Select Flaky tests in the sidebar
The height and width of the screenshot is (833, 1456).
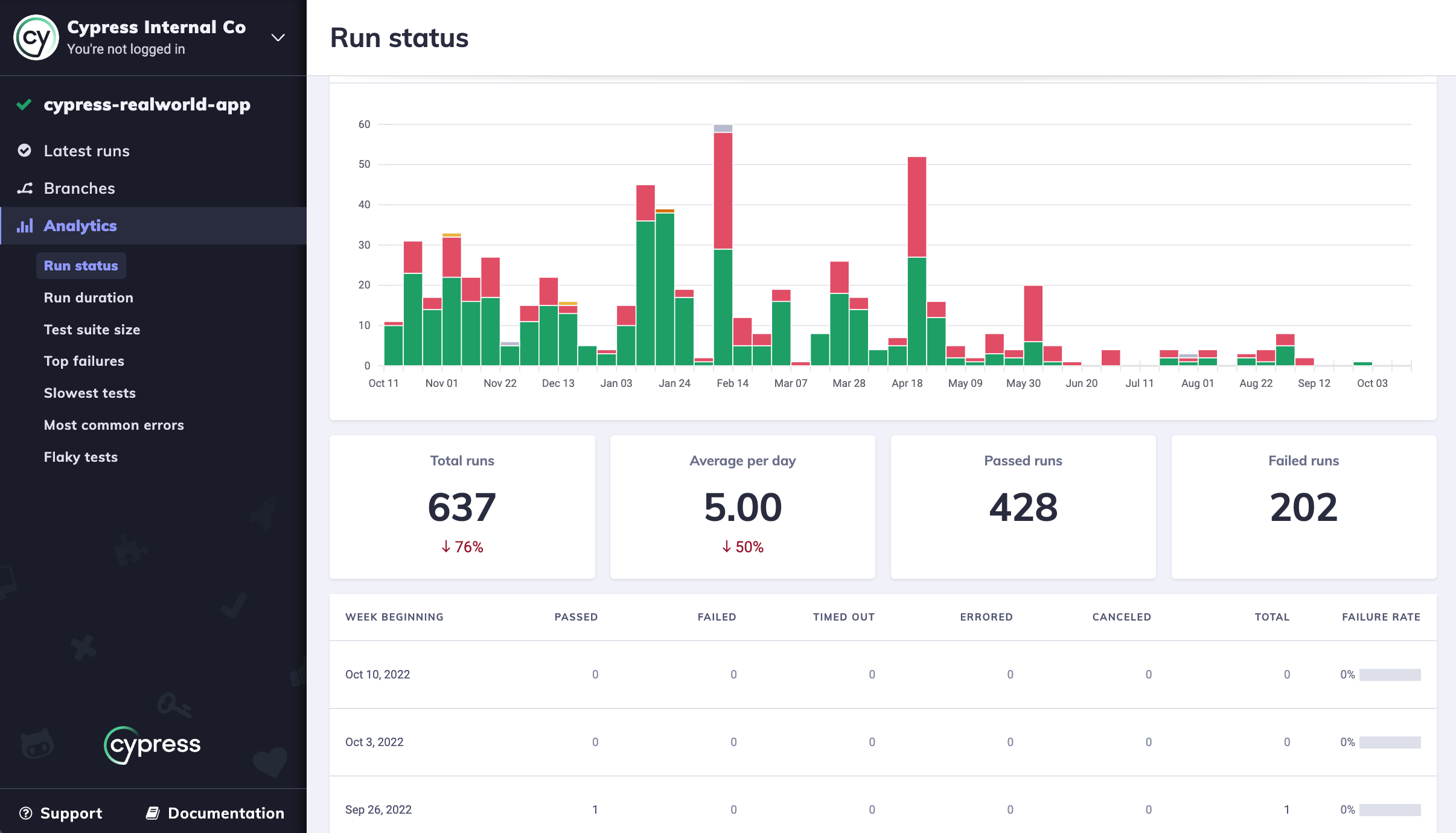pos(81,457)
